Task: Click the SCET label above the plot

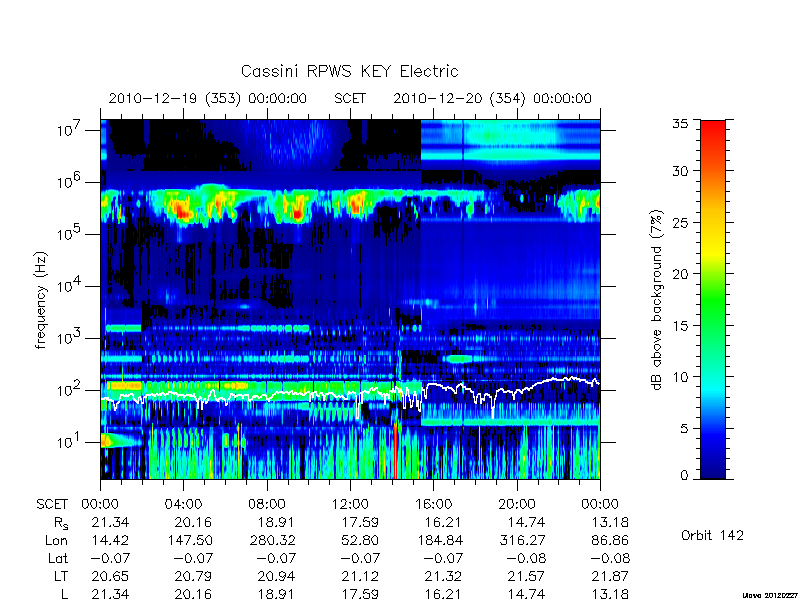Action: coord(350,98)
